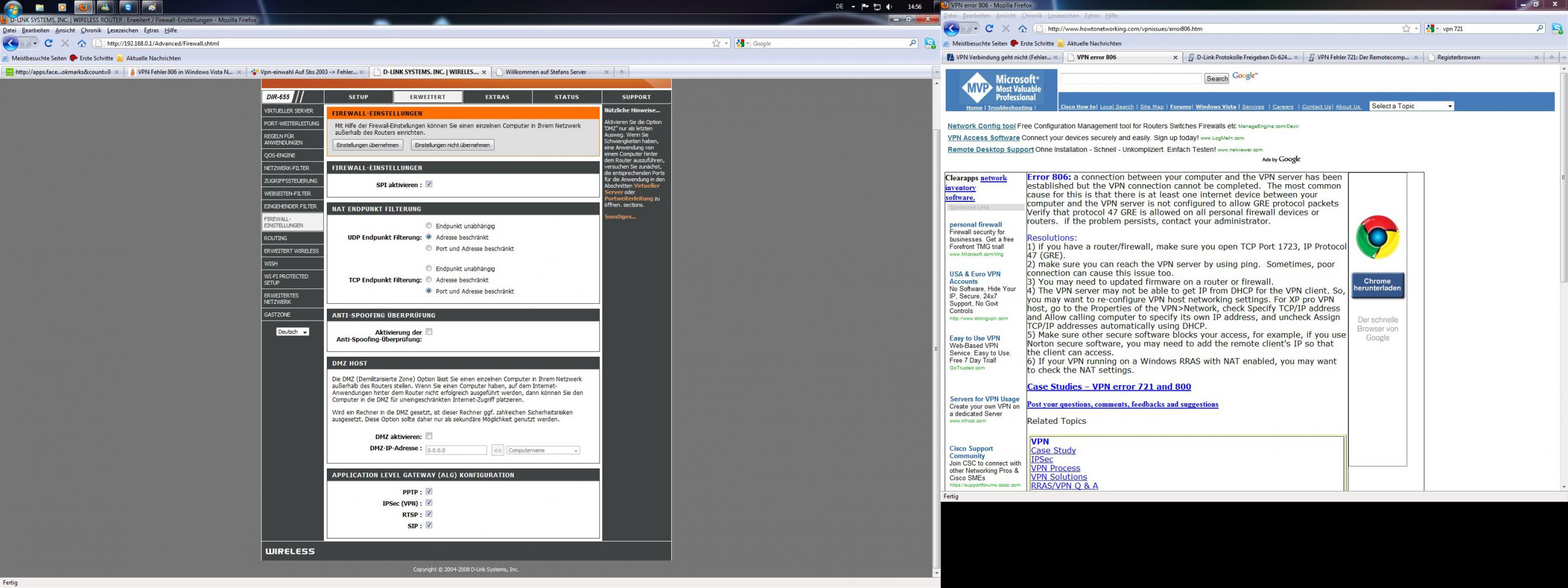Switch to 'Willkommen auf Stefans Server' tab
Screen dimensions: 1568x588
pyautogui.click(x=552, y=72)
